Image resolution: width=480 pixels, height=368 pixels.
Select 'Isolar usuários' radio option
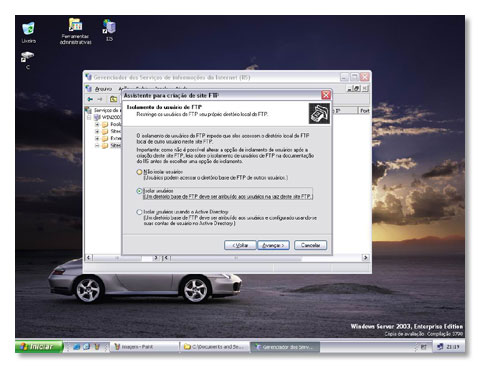click(139, 191)
